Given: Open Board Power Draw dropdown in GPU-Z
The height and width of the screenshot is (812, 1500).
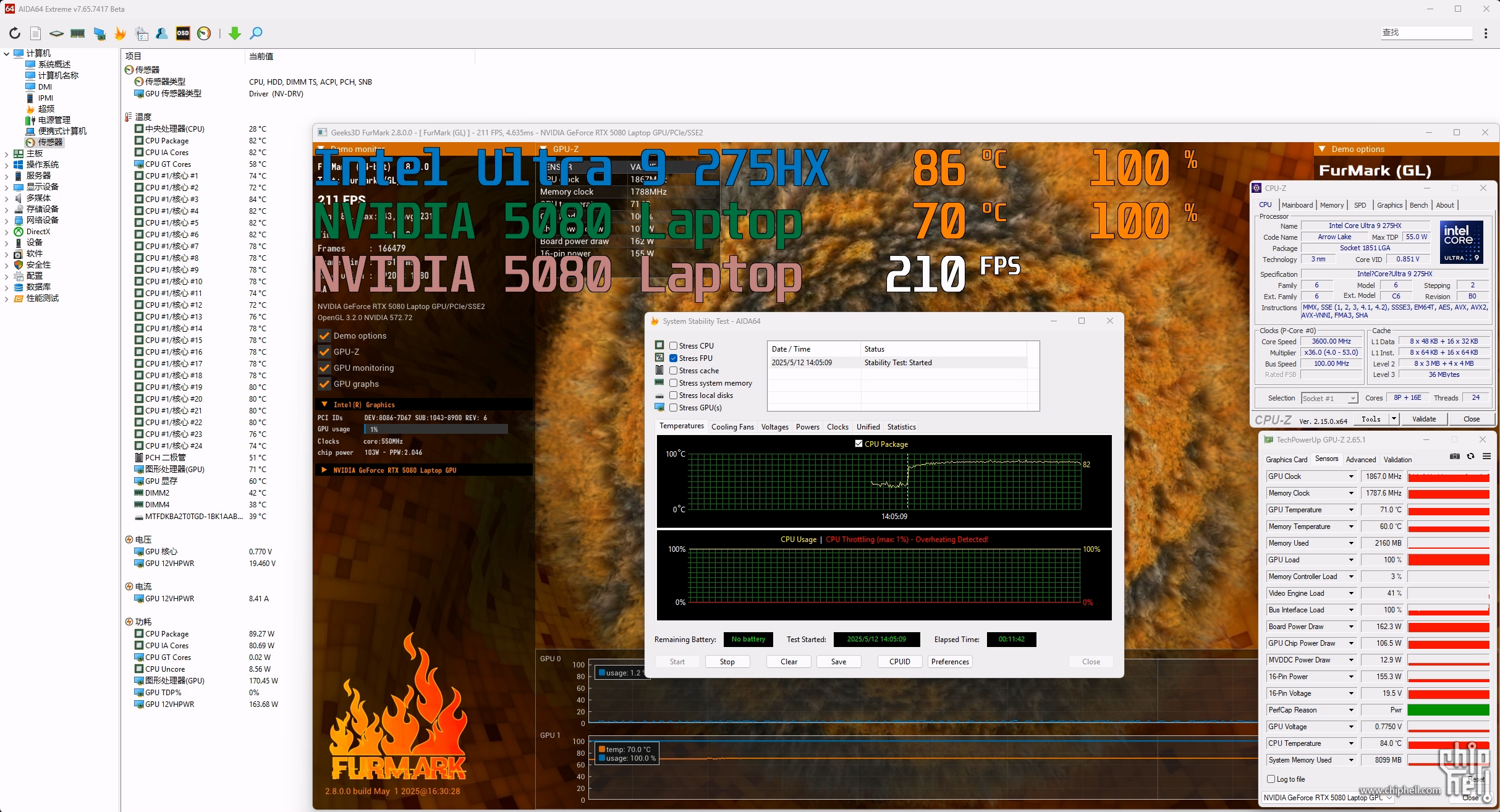Looking at the screenshot, I should point(1351,627).
